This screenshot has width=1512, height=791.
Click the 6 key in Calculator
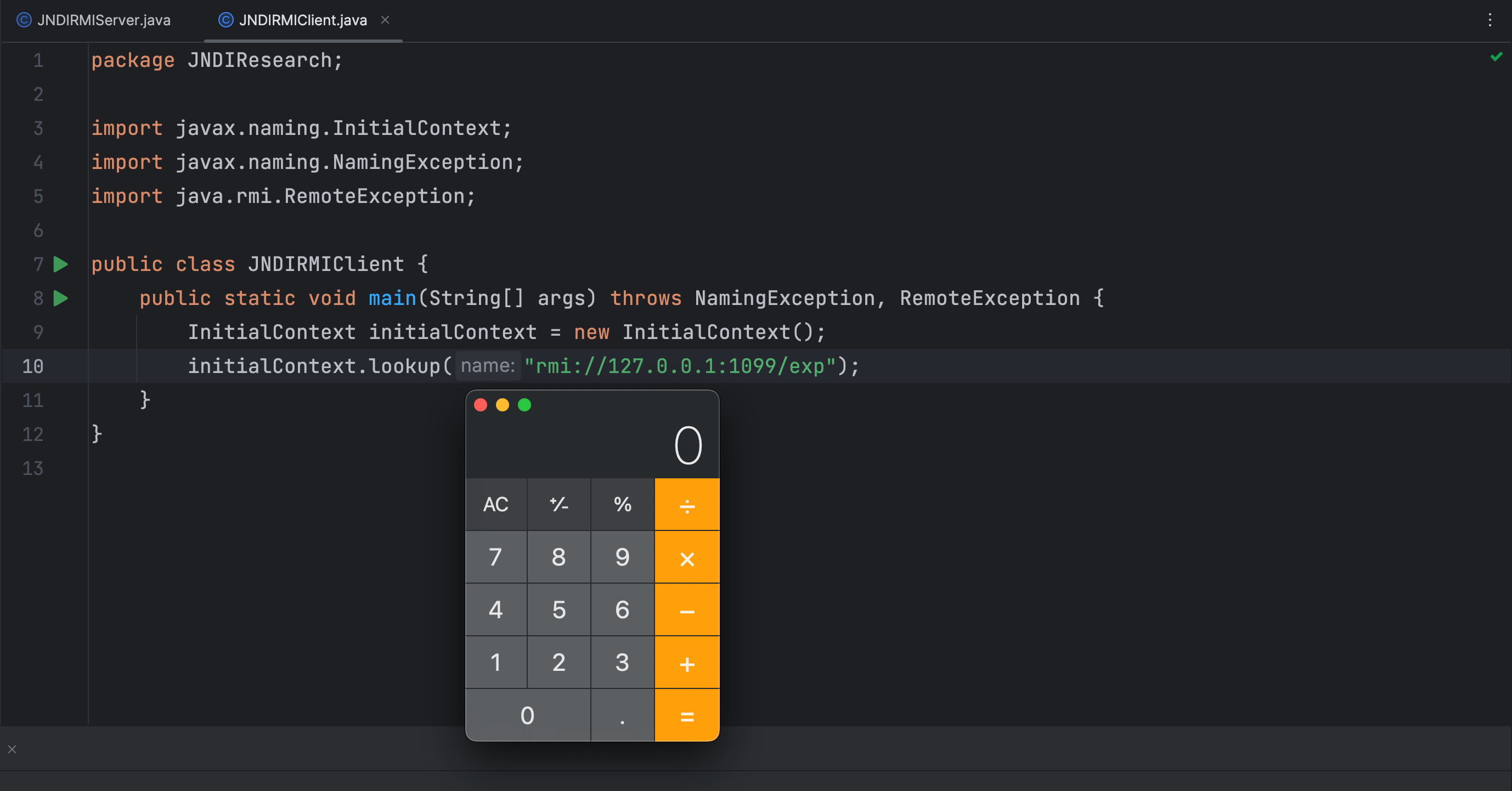click(x=622, y=609)
